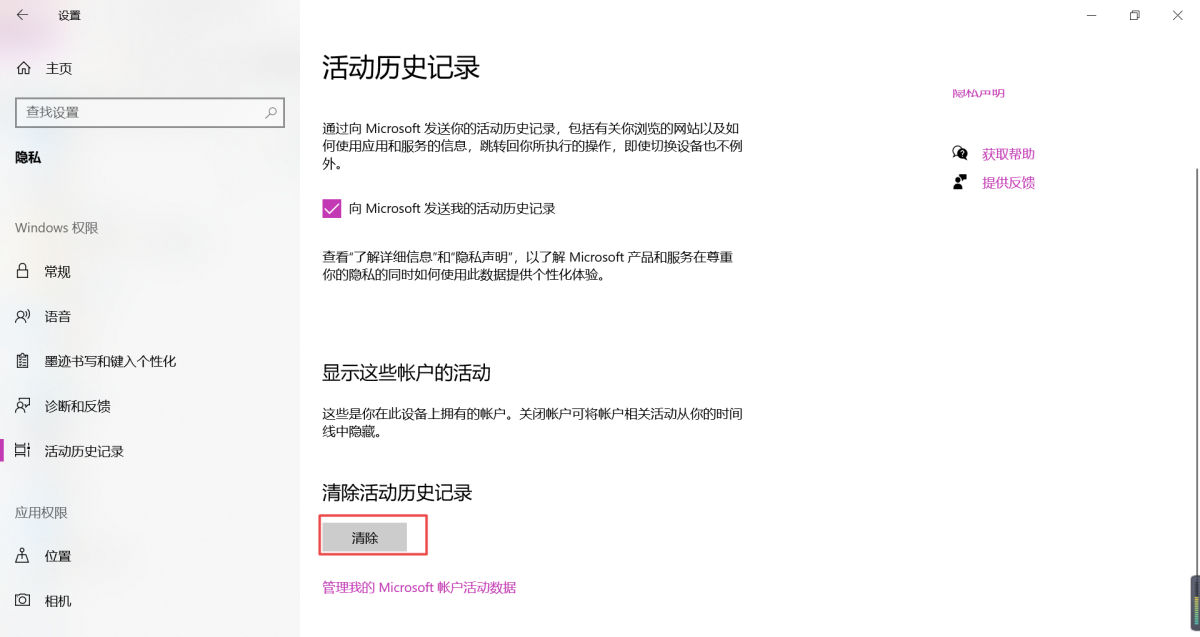Click the search magnifier icon
This screenshot has height=637, width=1200.
(271, 112)
